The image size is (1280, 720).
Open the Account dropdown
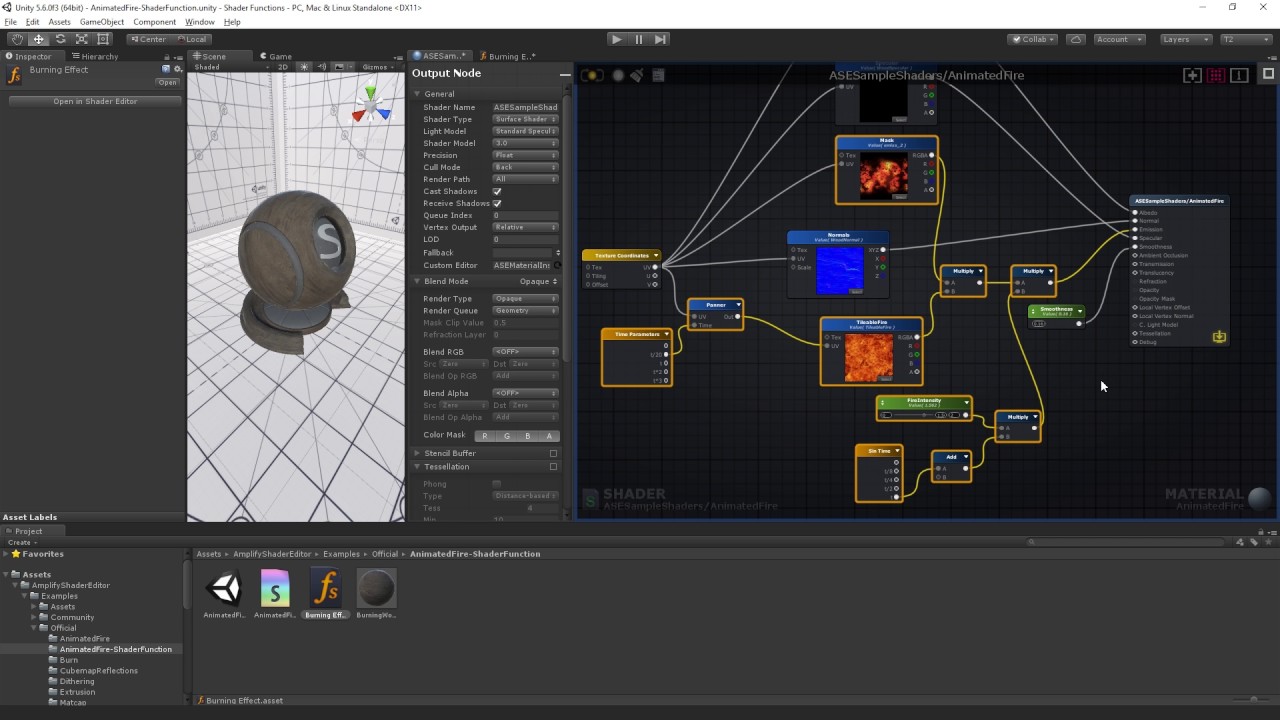pos(1118,39)
